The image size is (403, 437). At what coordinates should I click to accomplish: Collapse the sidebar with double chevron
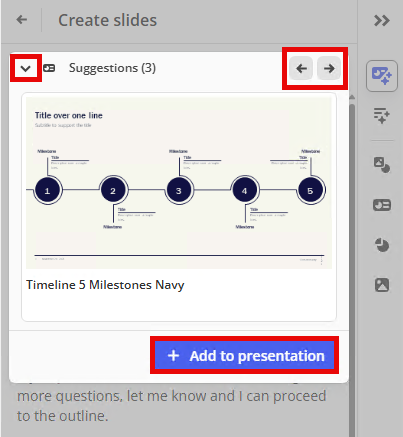click(382, 21)
